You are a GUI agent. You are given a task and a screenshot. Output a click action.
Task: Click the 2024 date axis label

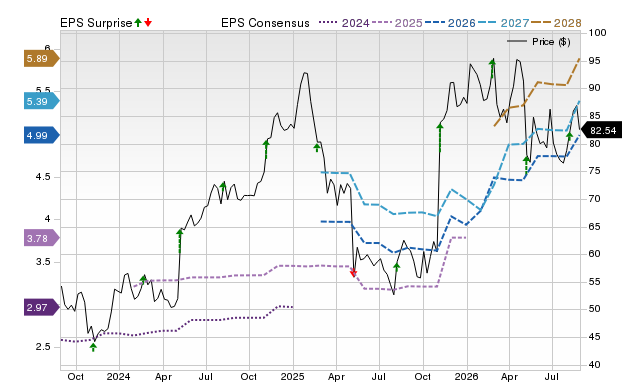pyautogui.click(x=118, y=376)
